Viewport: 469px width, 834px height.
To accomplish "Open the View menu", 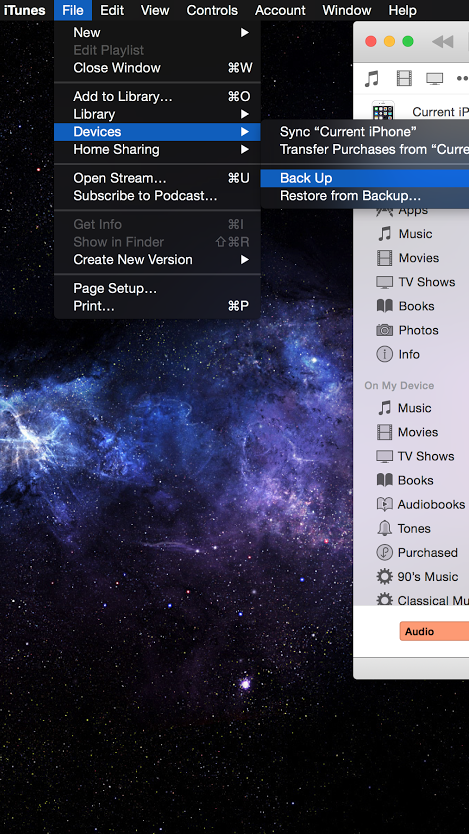I will [155, 10].
